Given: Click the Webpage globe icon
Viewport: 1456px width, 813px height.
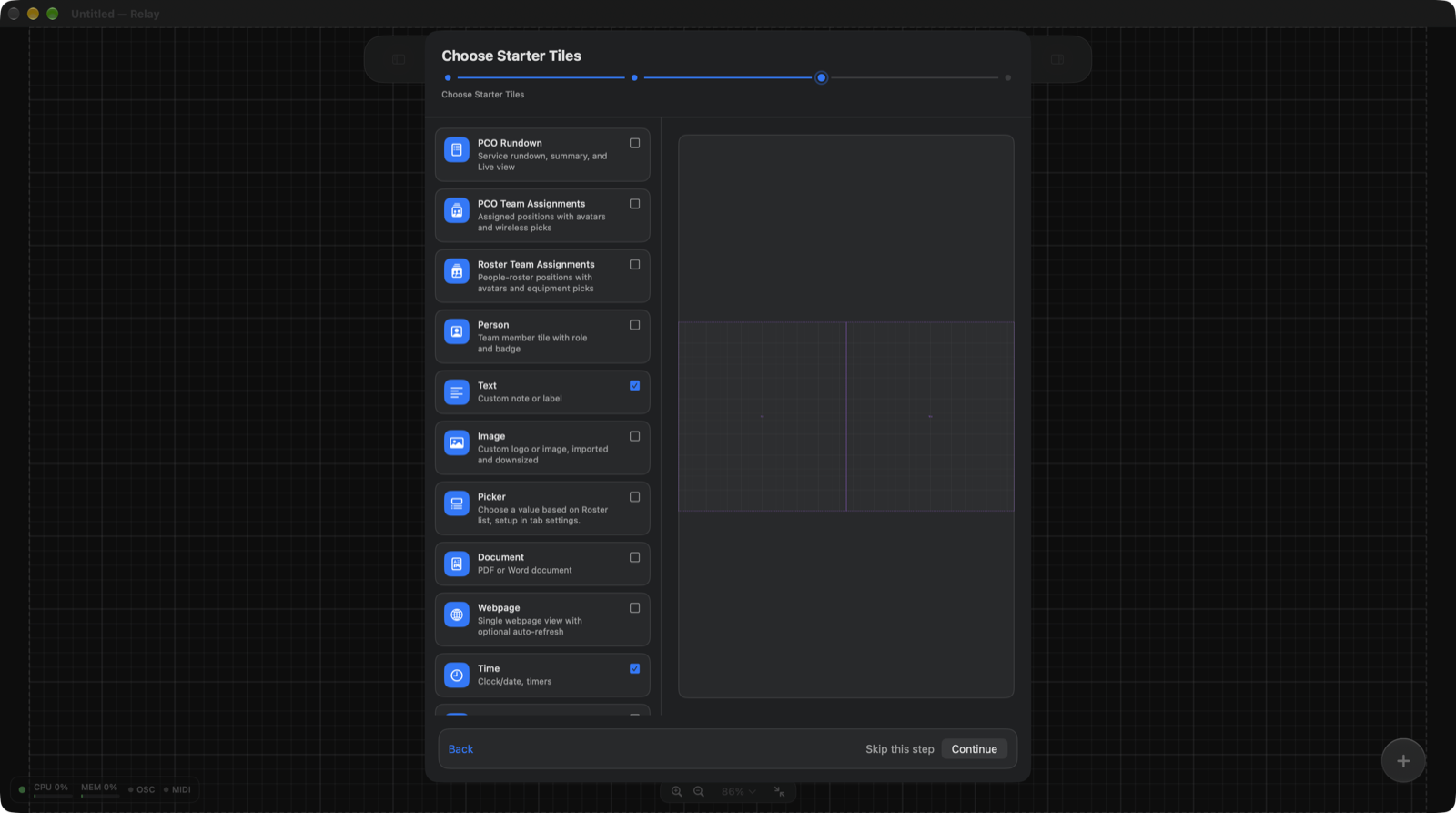Looking at the screenshot, I should pyautogui.click(x=457, y=615).
